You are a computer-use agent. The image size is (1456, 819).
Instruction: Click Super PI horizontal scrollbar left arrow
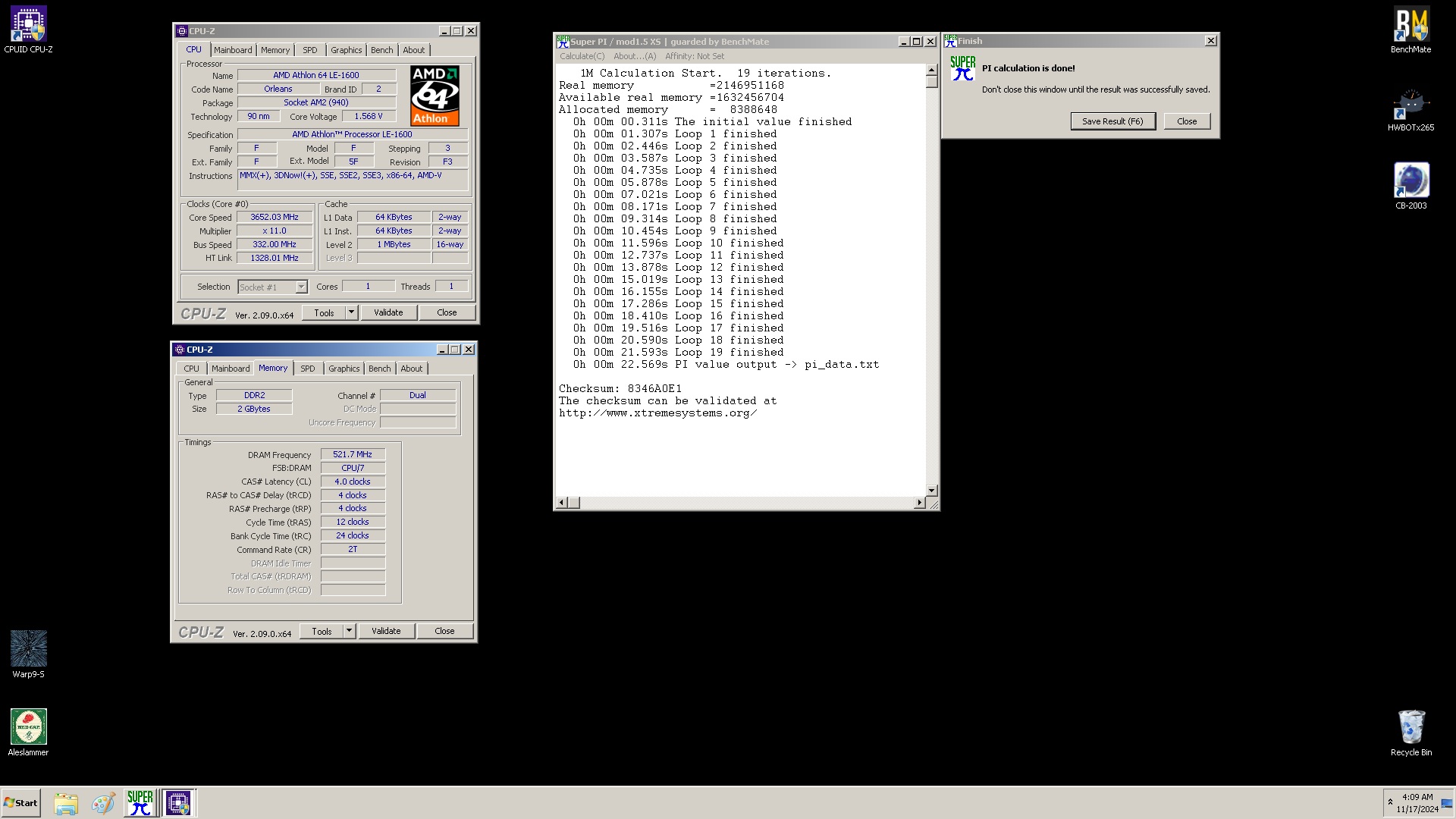(x=562, y=503)
